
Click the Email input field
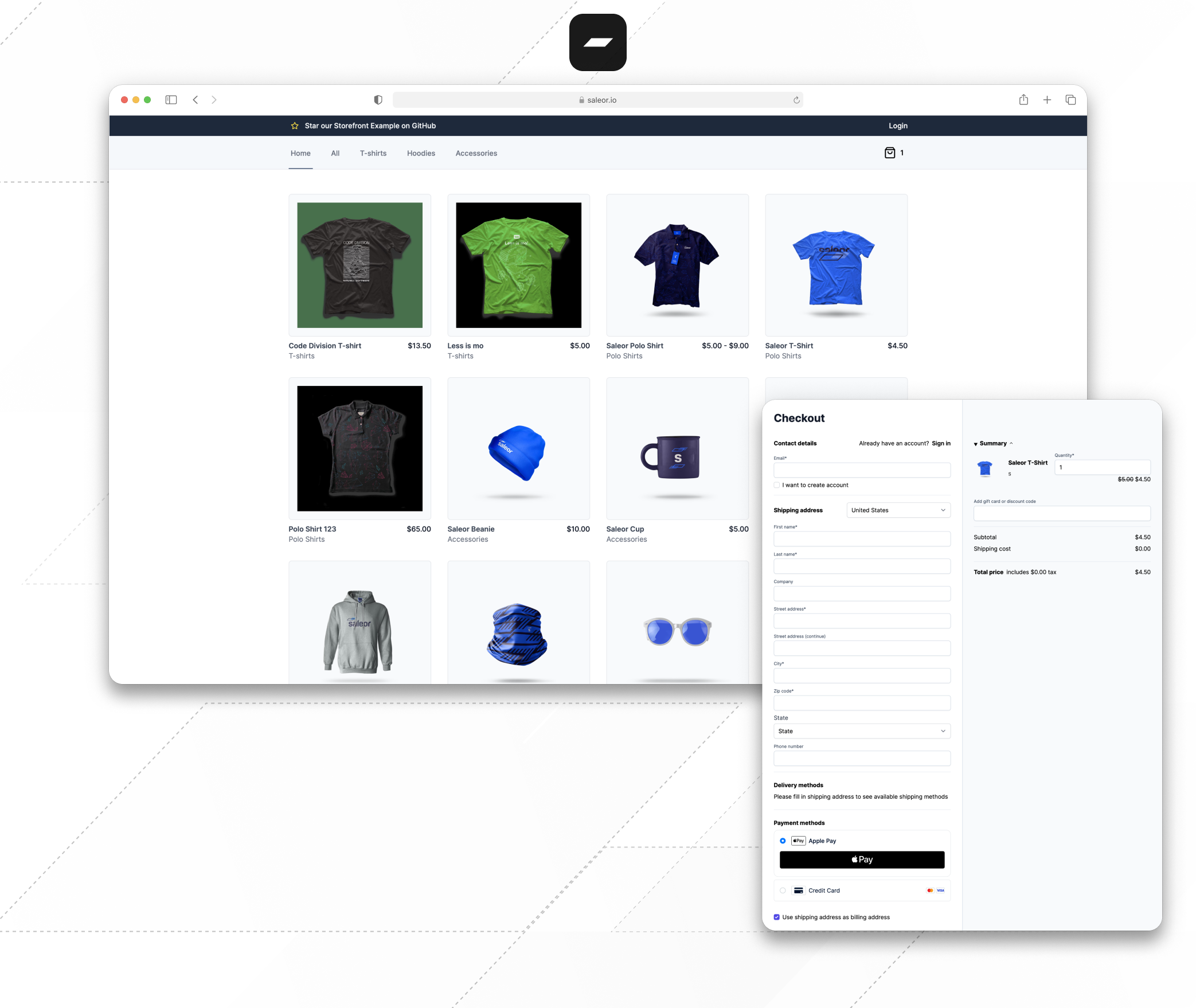point(862,470)
